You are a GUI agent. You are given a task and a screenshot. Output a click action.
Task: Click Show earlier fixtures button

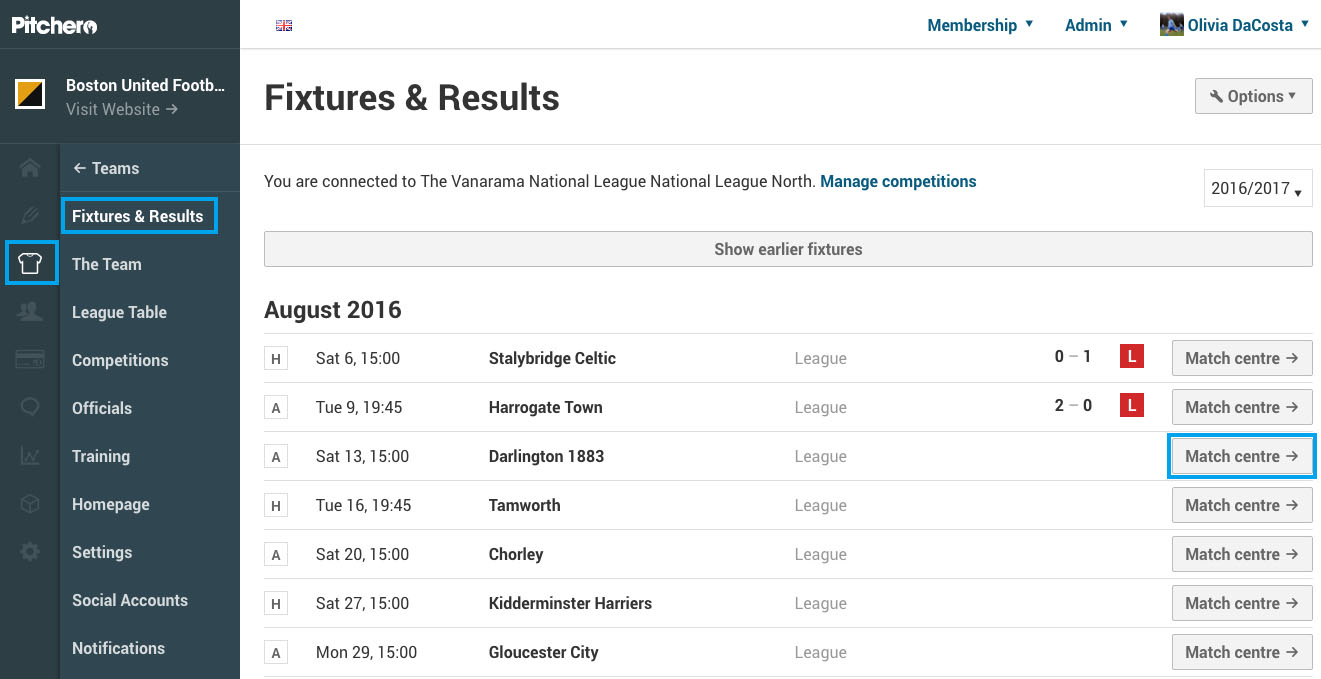[788, 249]
